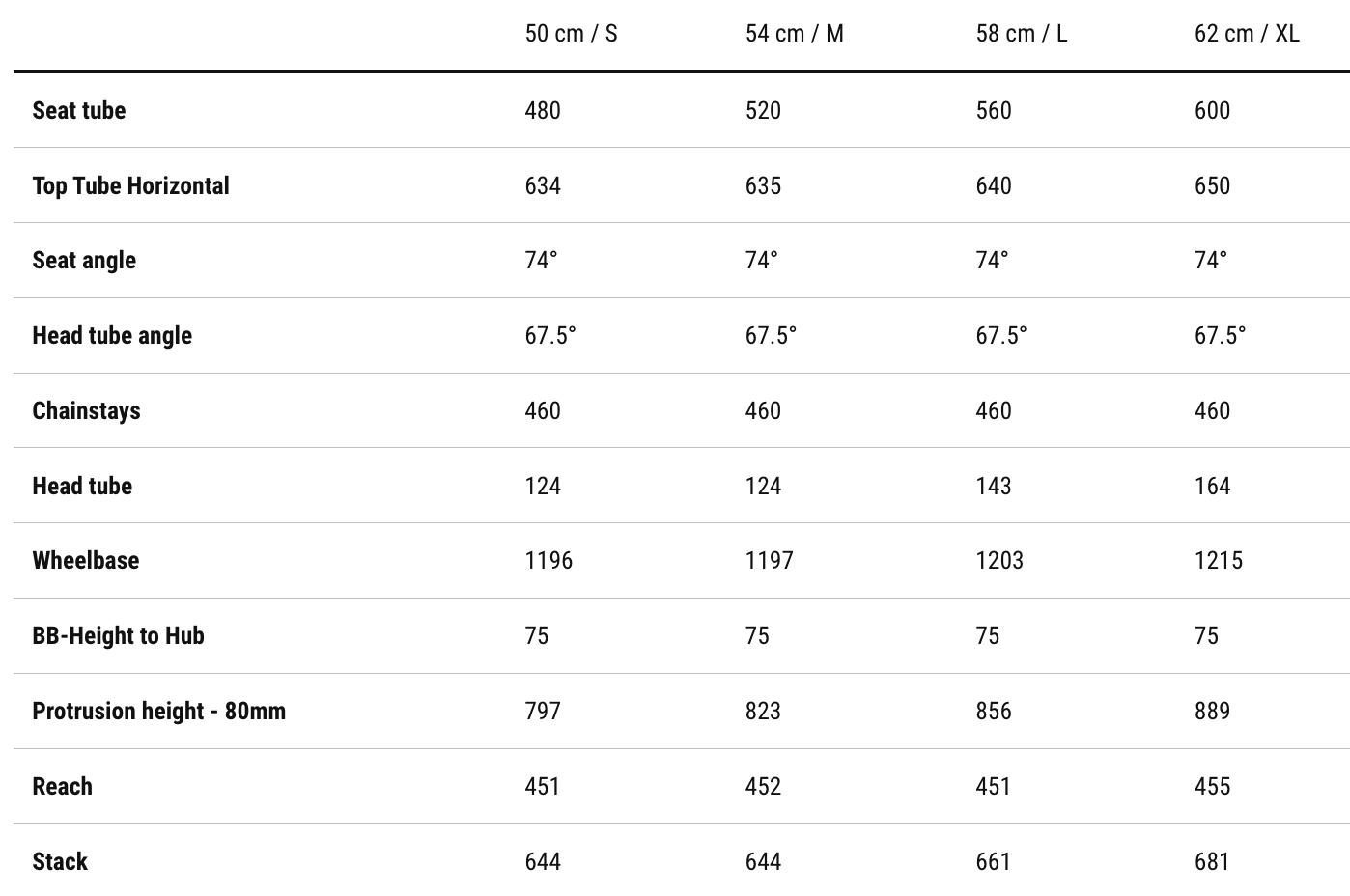
Task: Select the Protrusion height value 797
Action: pyautogui.click(x=542, y=711)
